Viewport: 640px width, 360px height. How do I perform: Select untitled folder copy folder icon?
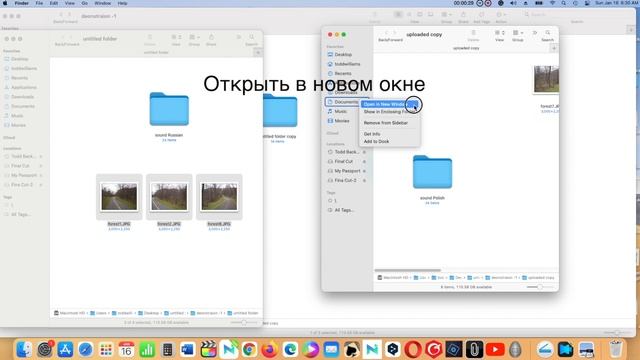[280, 110]
